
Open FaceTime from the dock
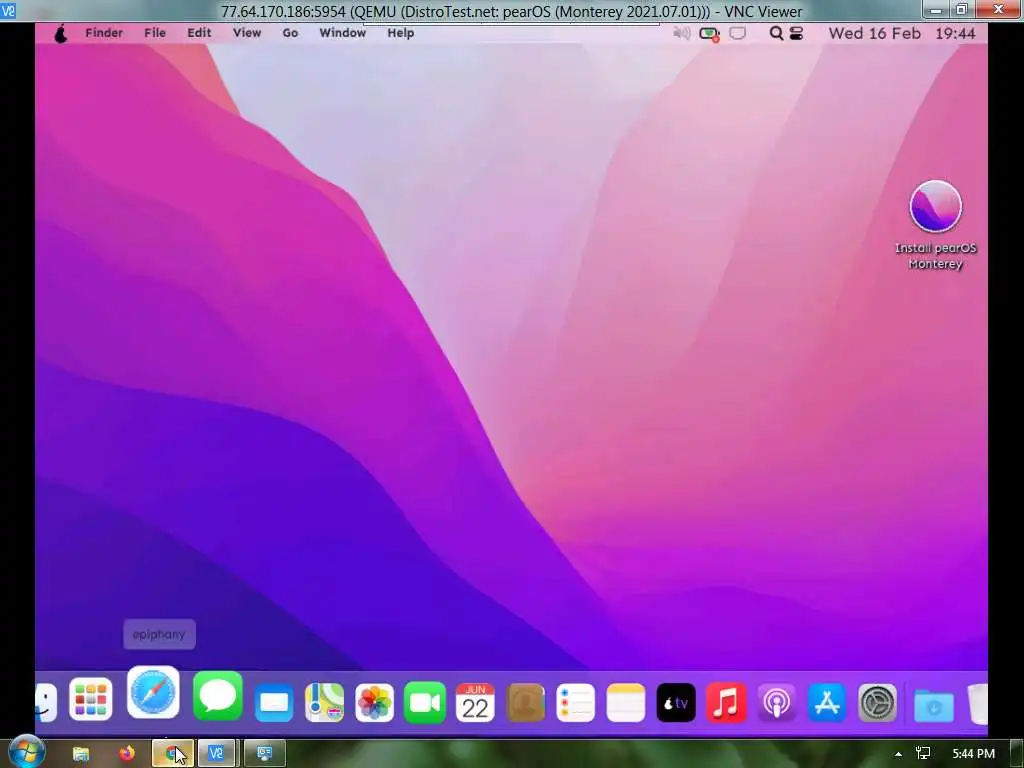click(x=424, y=703)
